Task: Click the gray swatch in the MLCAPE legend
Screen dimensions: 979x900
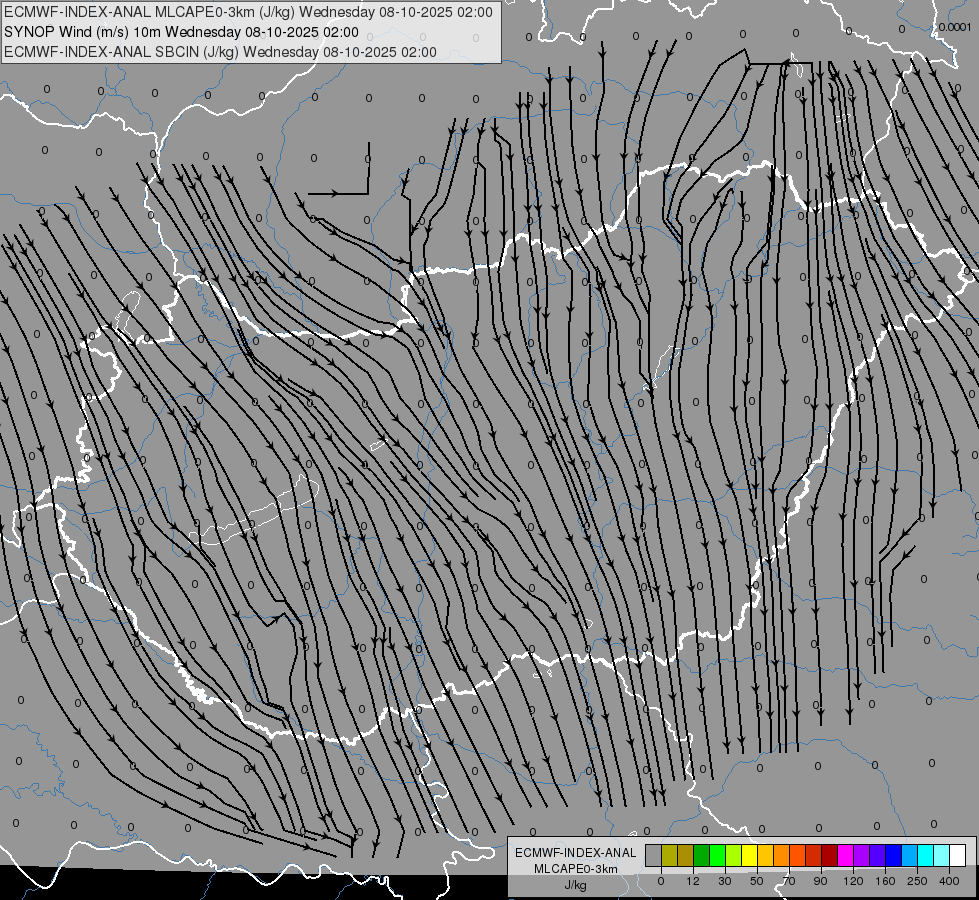Action: (x=654, y=855)
